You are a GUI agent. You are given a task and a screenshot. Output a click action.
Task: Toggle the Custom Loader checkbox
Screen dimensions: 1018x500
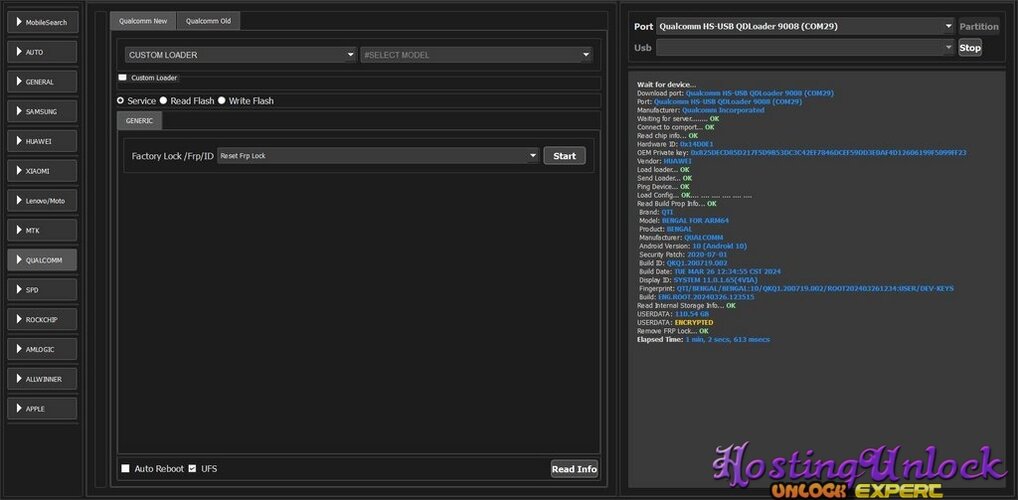[123, 77]
